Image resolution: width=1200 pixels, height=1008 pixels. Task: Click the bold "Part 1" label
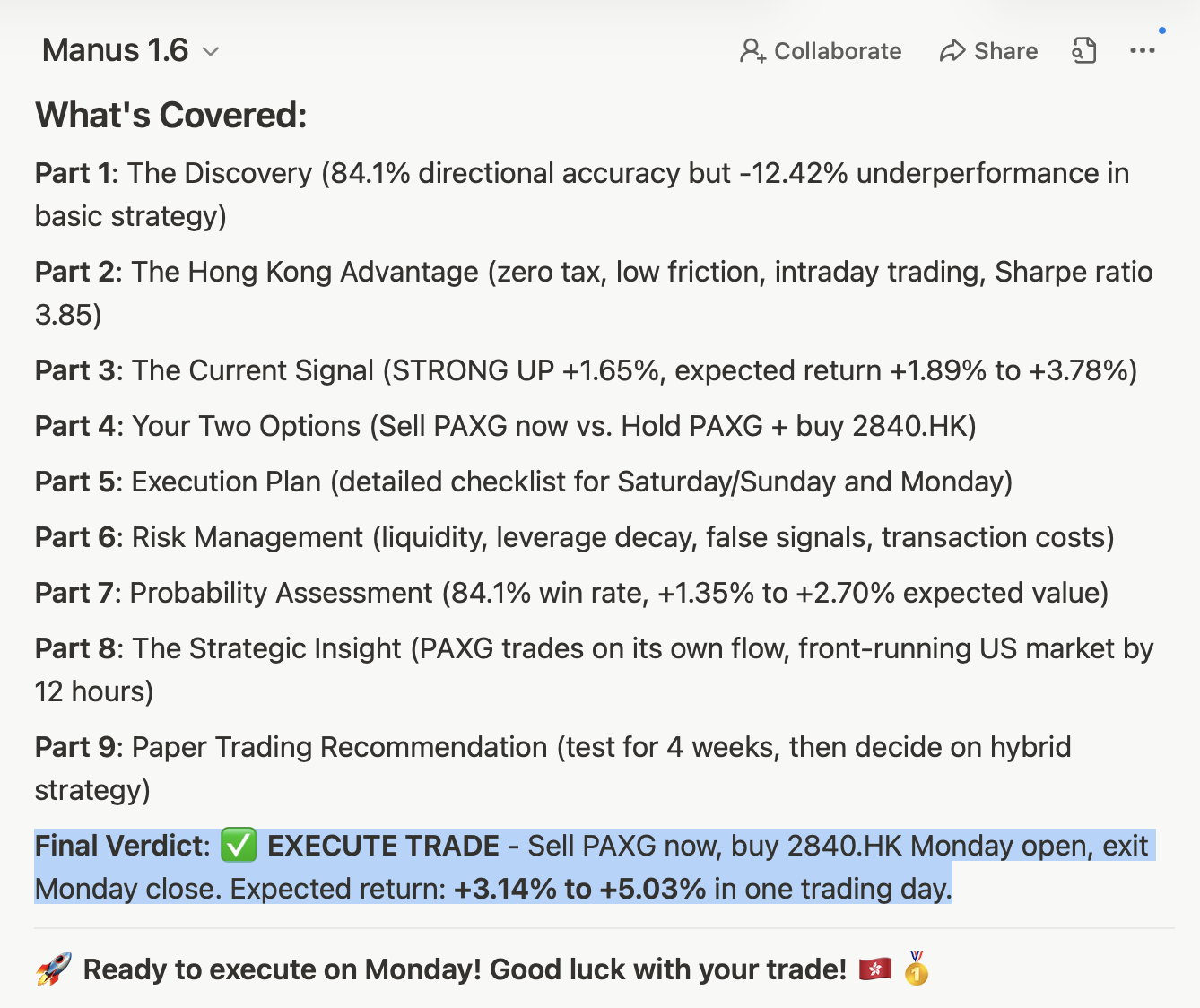[74, 173]
